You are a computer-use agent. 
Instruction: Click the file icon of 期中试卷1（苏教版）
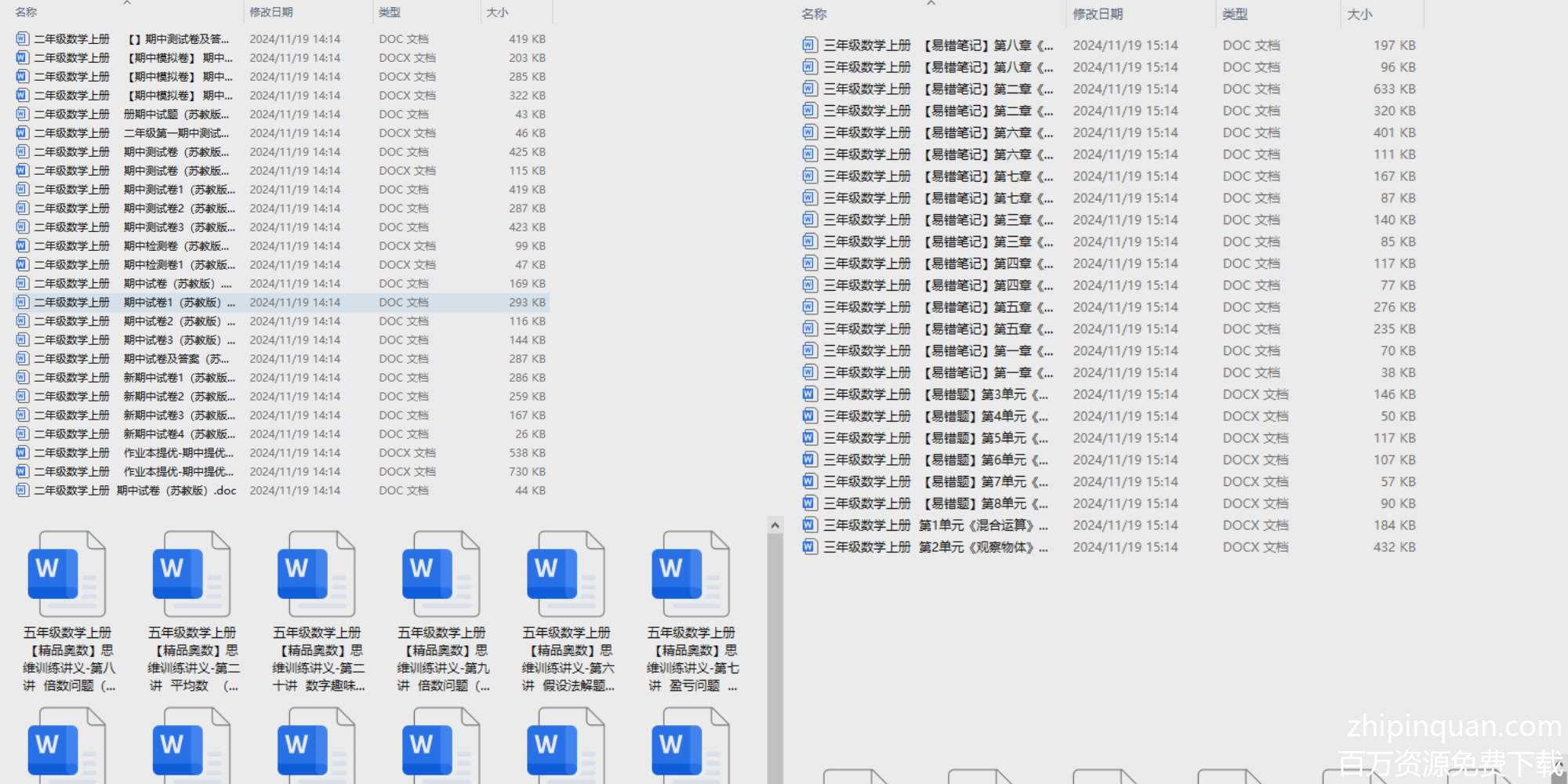pos(22,303)
